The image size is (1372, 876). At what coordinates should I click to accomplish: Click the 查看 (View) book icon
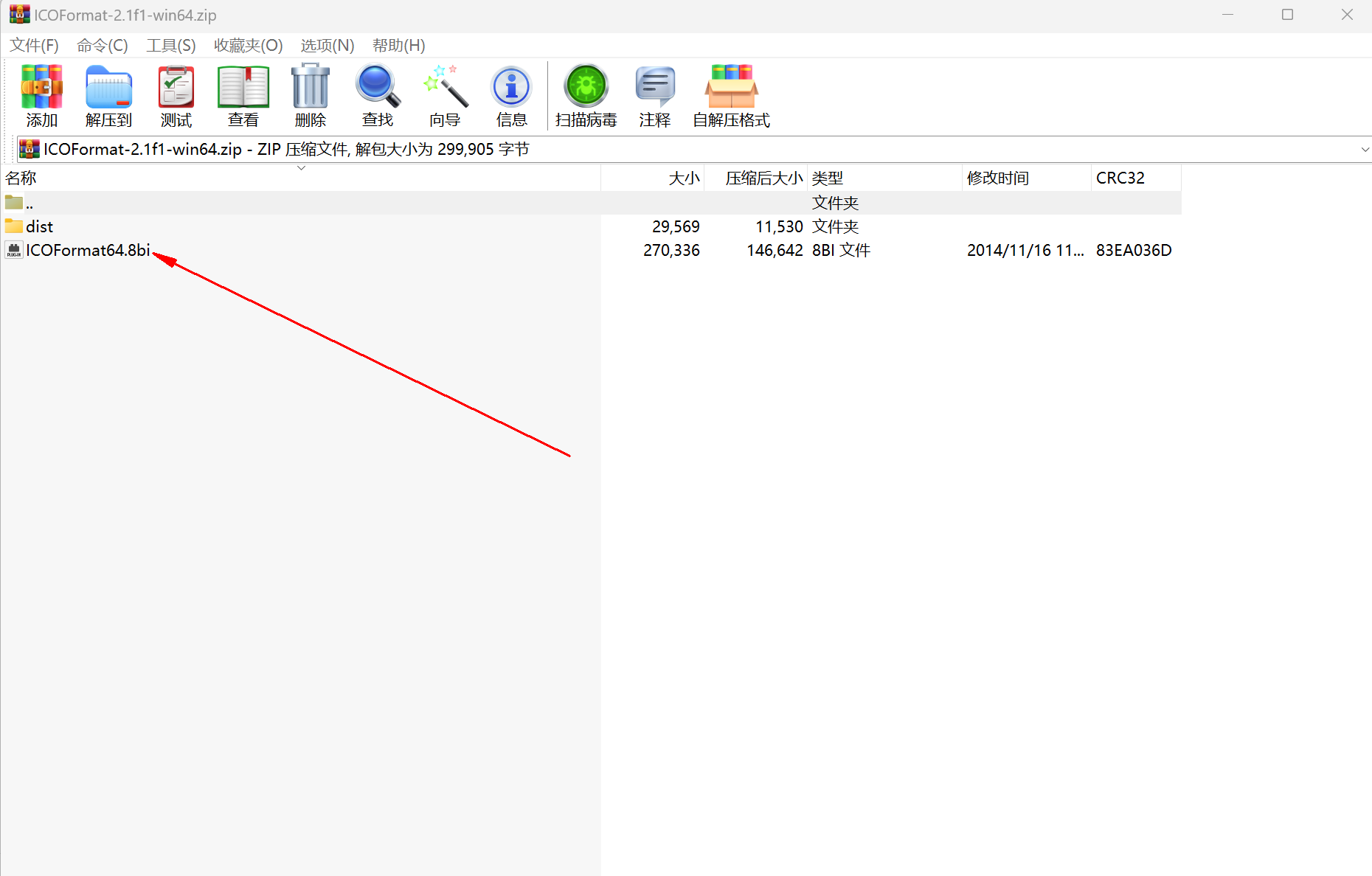[x=243, y=87]
